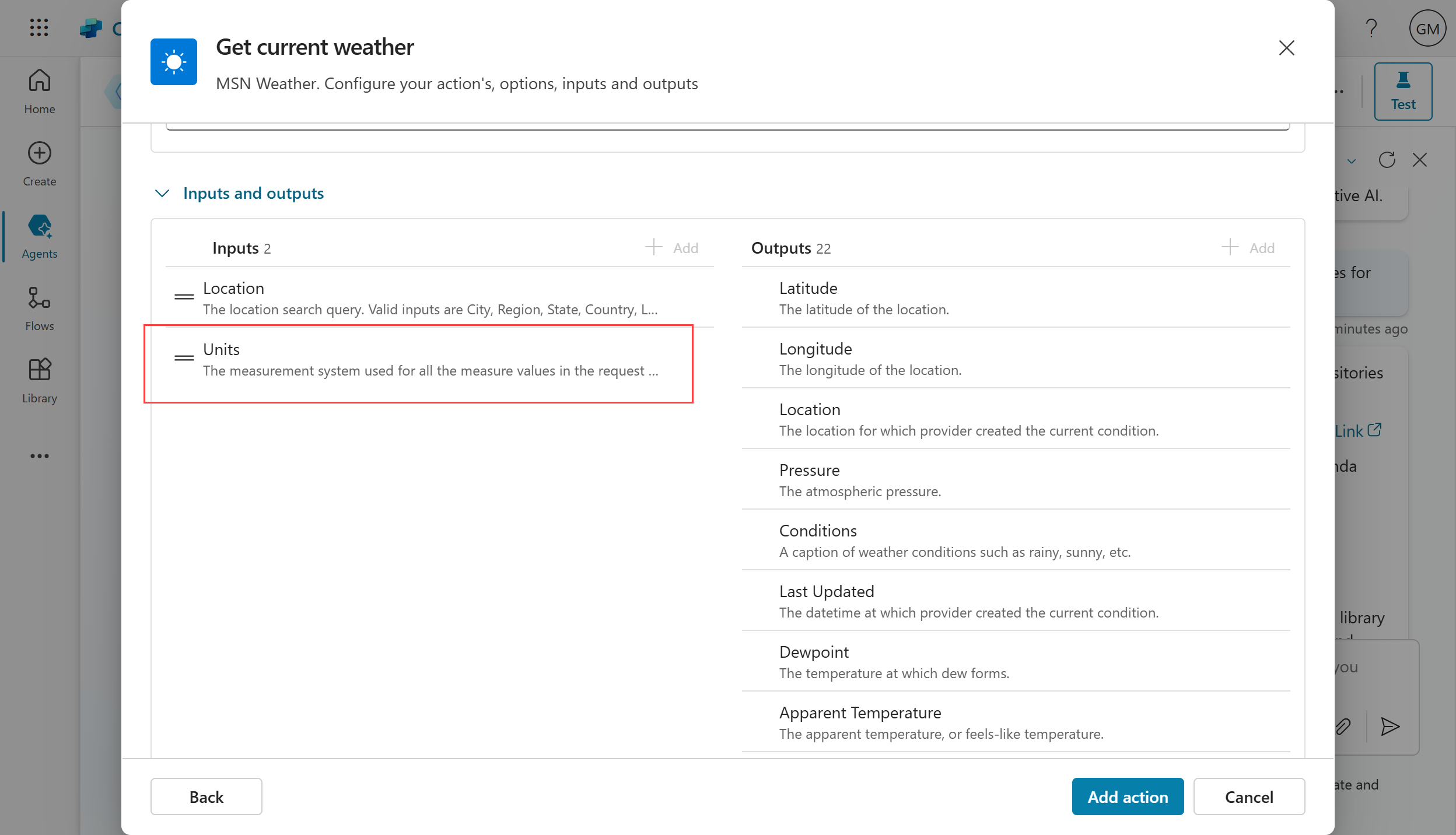The width and height of the screenshot is (1456, 835).
Task: Close the Get current weather dialog
Action: click(1286, 48)
